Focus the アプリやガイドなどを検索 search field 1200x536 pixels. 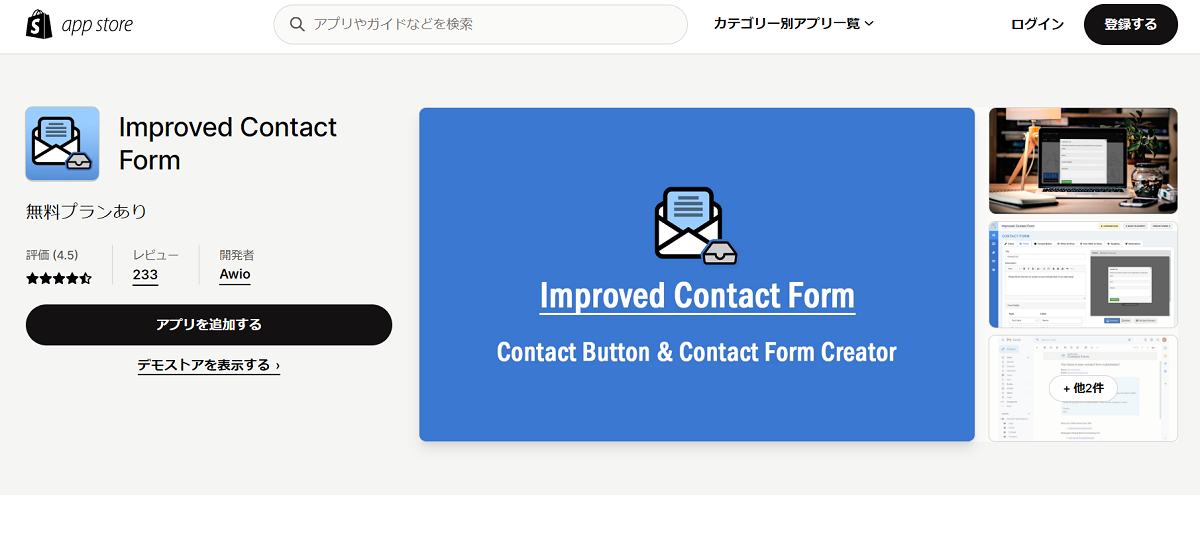click(490, 24)
